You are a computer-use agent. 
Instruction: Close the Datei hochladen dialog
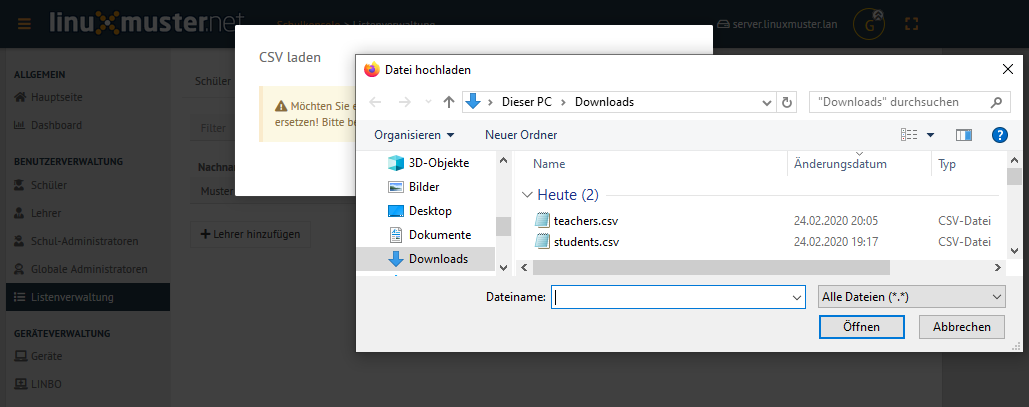[1008, 69]
